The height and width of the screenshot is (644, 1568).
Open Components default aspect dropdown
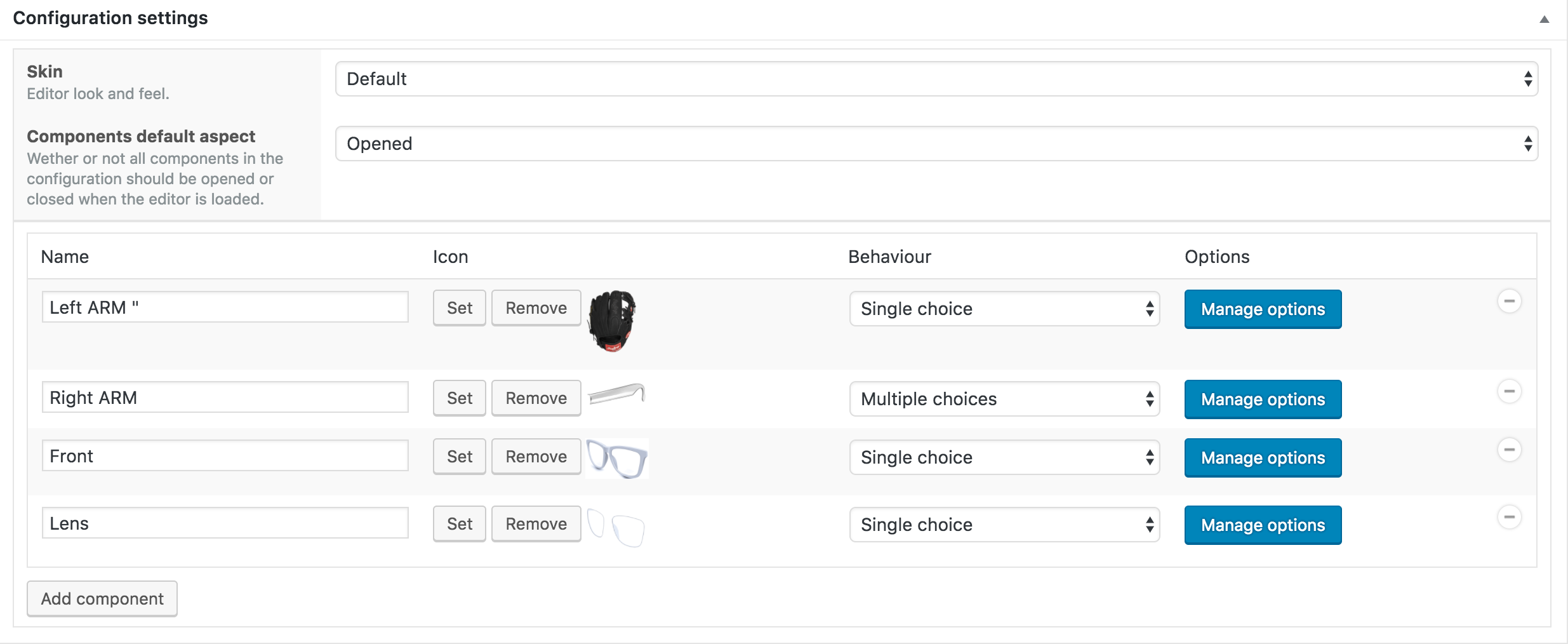[936, 144]
